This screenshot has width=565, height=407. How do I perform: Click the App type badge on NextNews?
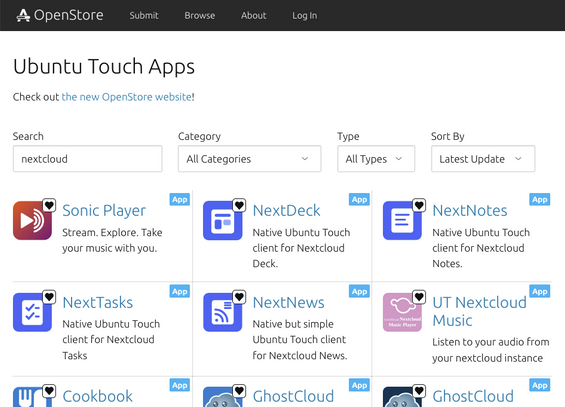[359, 291]
